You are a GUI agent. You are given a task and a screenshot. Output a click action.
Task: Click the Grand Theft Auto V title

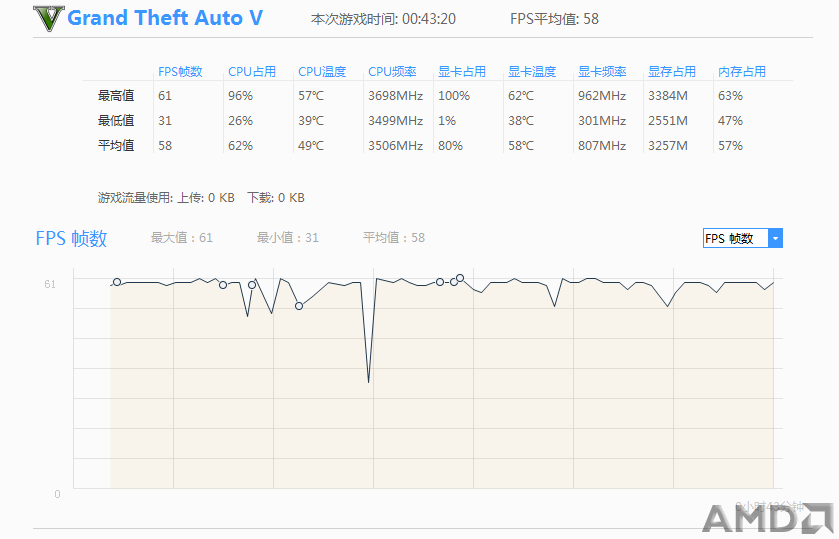[x=165, y=18]
